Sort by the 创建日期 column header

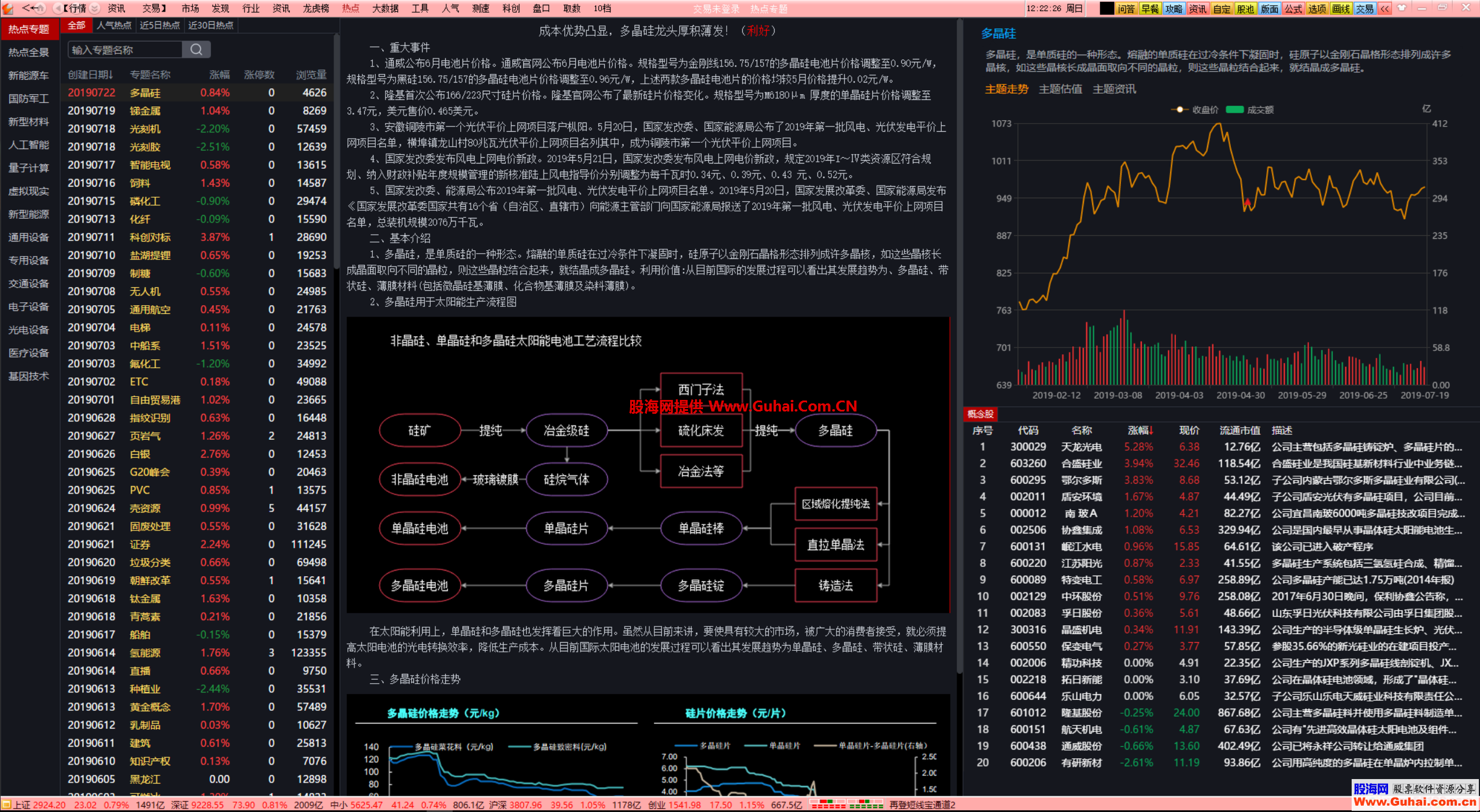[x=90, y=75]
